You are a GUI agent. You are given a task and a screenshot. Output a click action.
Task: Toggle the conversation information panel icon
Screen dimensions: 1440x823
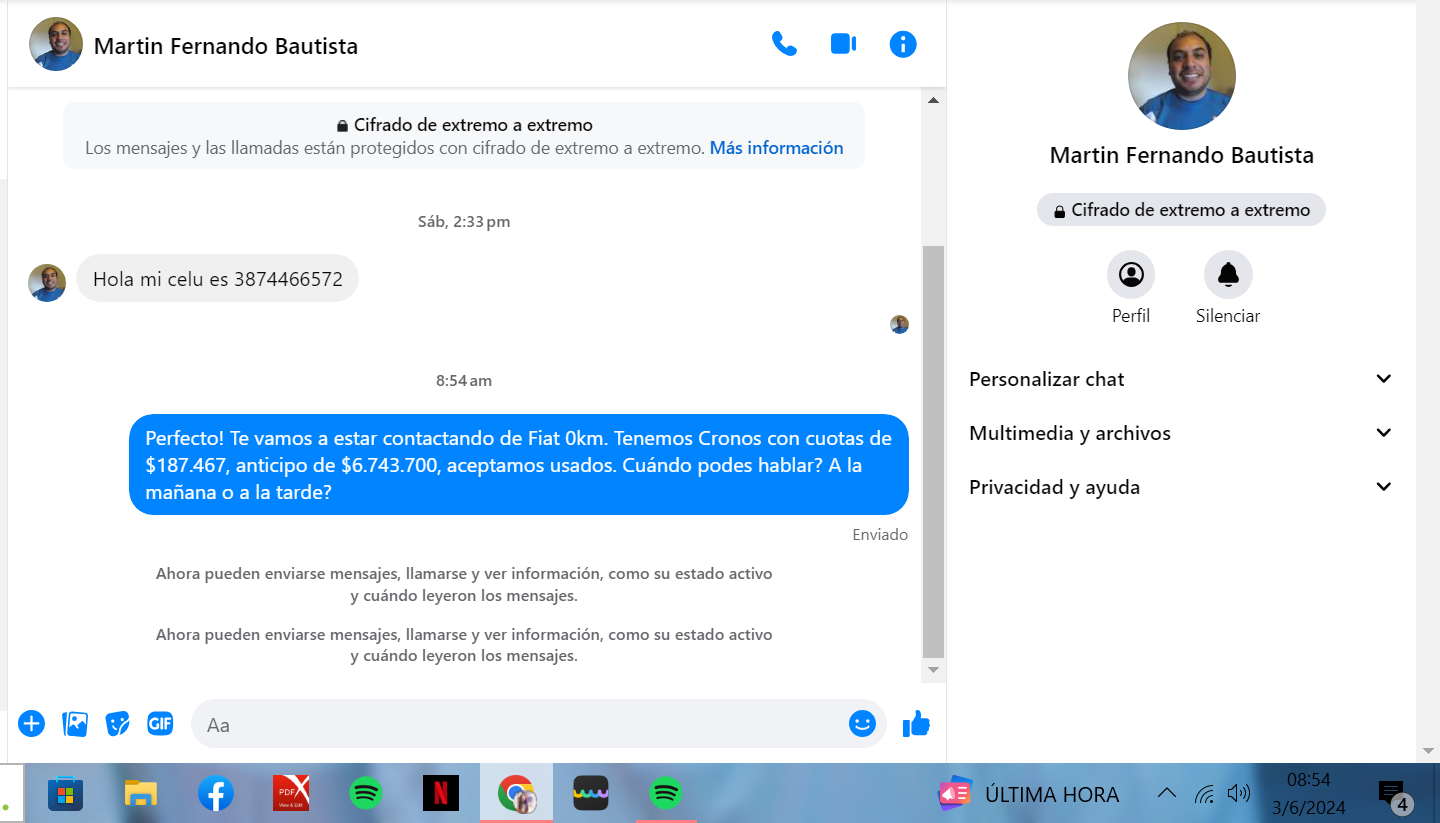(x=903, y=44)
